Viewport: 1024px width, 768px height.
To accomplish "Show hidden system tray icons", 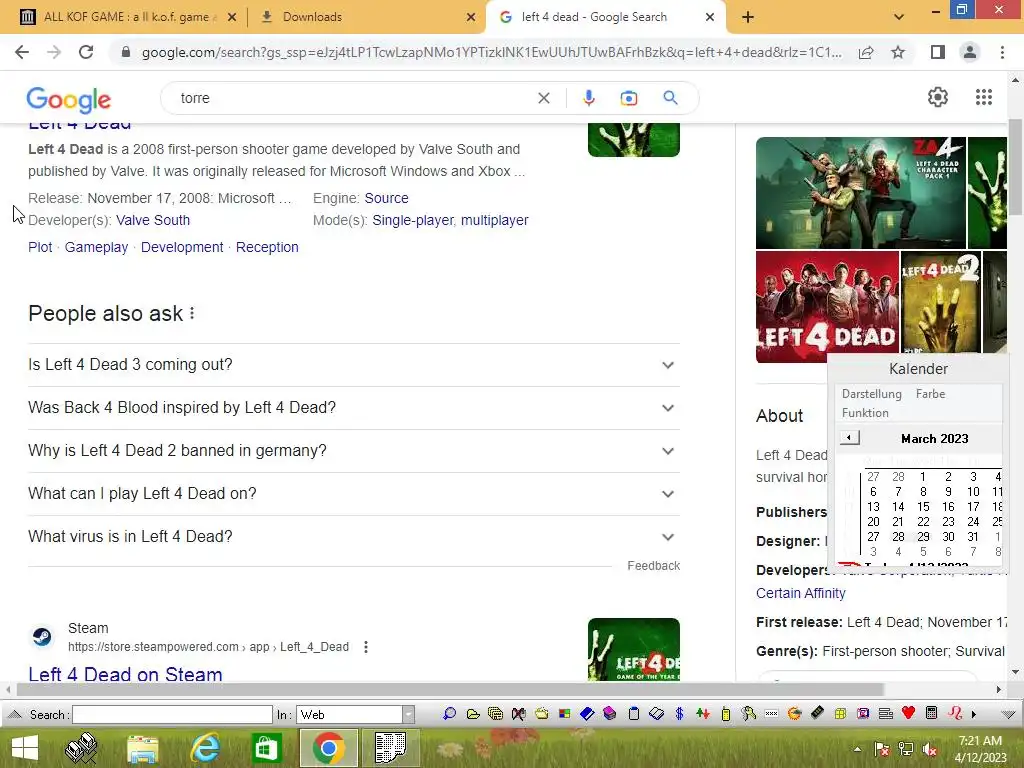I will coord(857,749).
